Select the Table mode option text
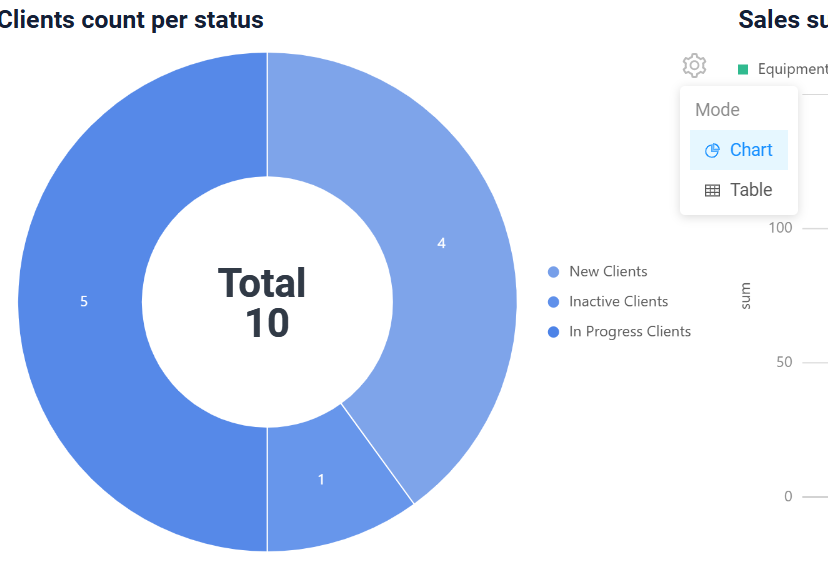Image resolution: width=828 pixels, height=566 pixels. [x=751, y=190]
